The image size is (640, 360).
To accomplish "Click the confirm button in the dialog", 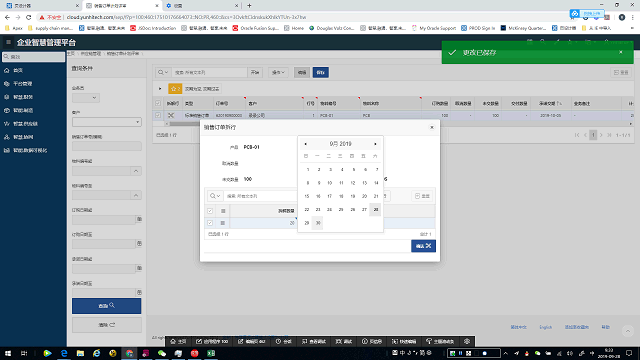I will click(423, 246).
